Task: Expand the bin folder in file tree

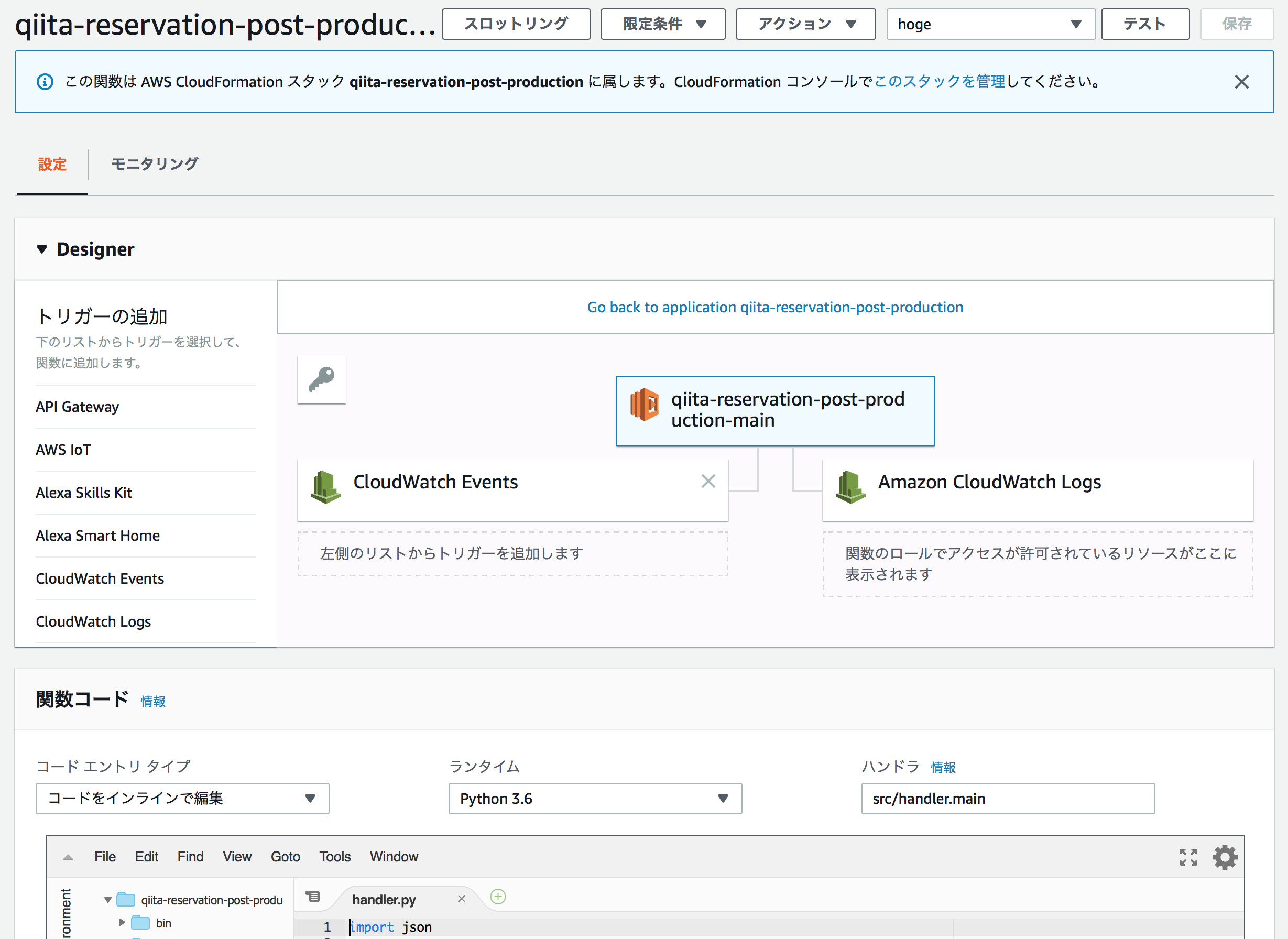Action: click(x=122, y=923)
